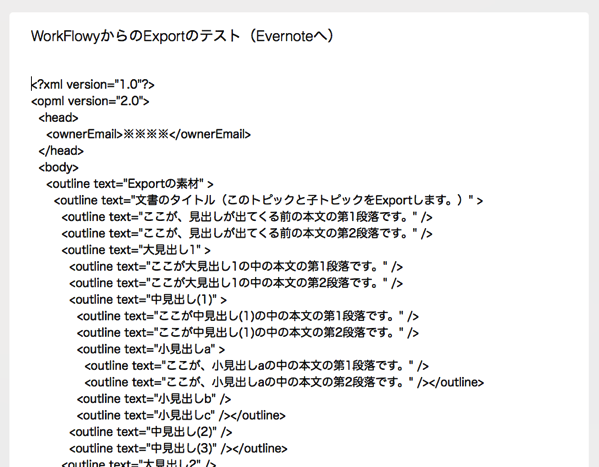Viewport: 599px width, 467px height.
Task: Click the opening '<head>' tag line
Action: (x=58, y=118)
